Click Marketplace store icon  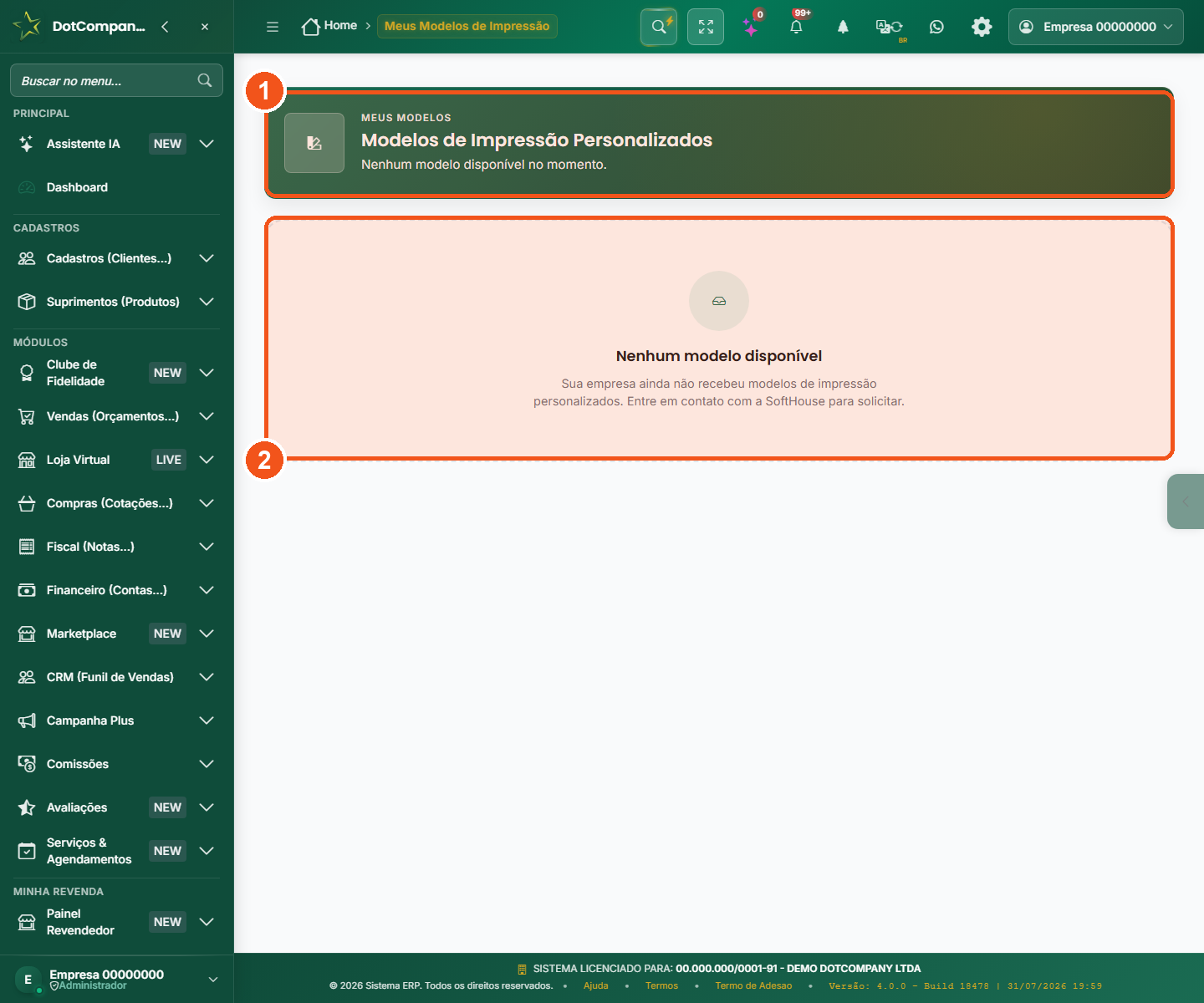(x=27, y=634)
